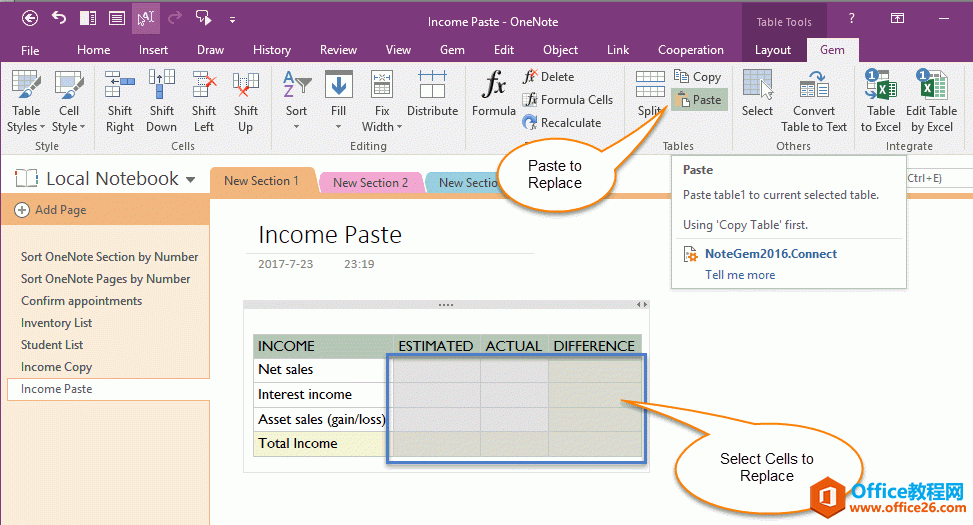Click the highlighted text tool icon in the quick access toolbar
This screenshot has height=525, width=973.
[x=146, y=19]
